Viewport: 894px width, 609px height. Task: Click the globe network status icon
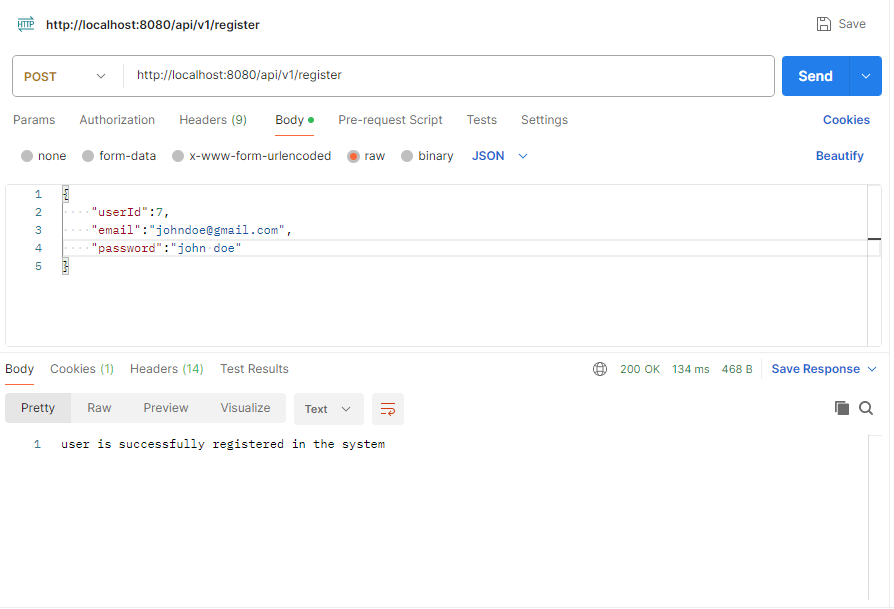599,368
